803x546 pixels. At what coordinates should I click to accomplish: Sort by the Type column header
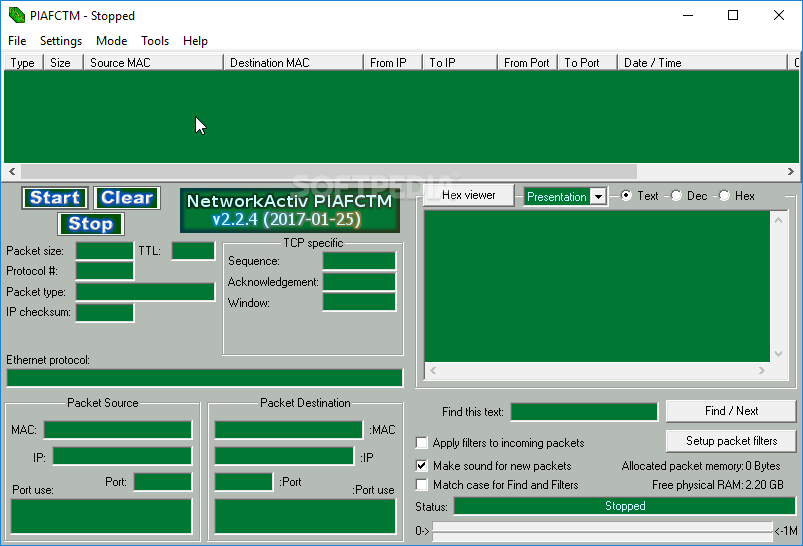click(24, 62)
